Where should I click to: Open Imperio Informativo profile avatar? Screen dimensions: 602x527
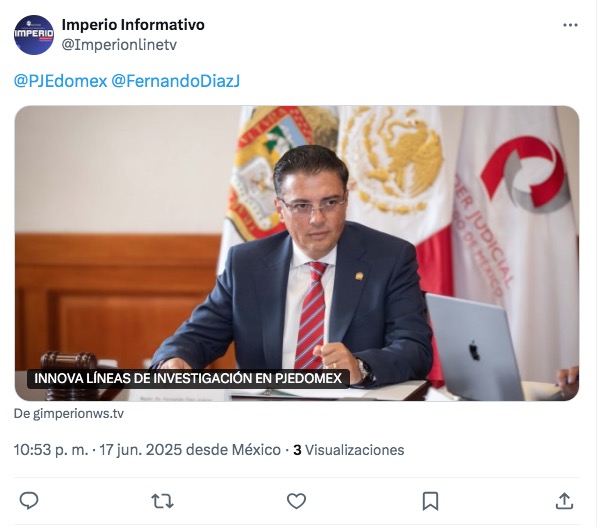[34, 35]
